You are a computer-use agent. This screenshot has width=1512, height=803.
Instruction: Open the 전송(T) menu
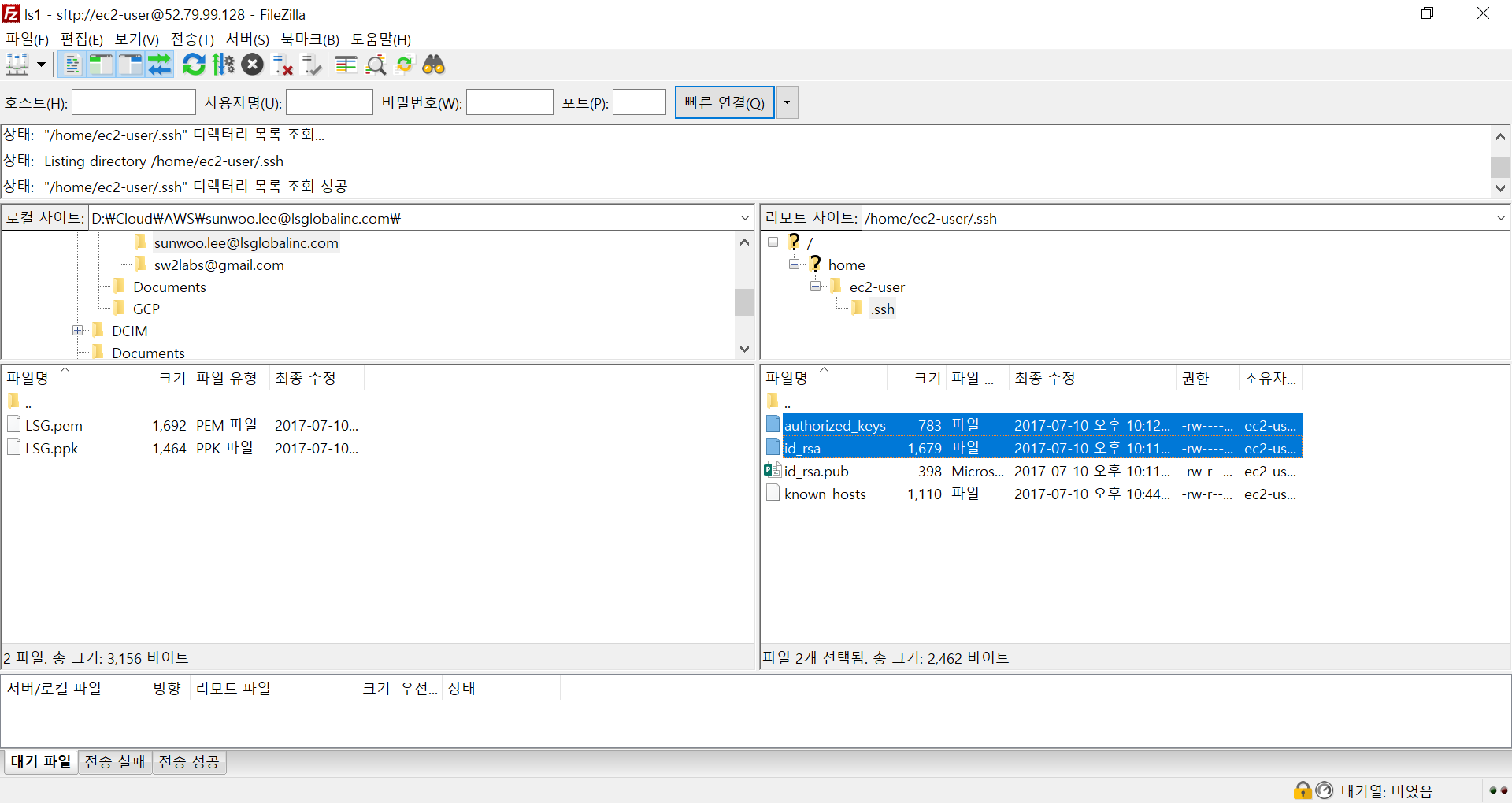pyautogui.click(x=192, y=39)
